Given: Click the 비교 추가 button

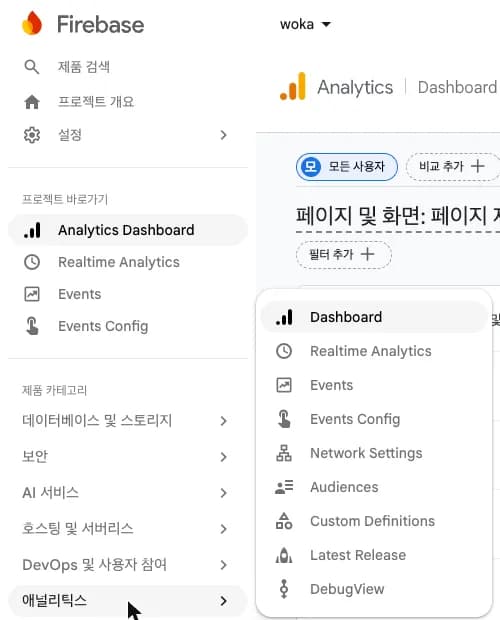Looking at the screenshot, I should pyautogui.click(x=452, y=166).
